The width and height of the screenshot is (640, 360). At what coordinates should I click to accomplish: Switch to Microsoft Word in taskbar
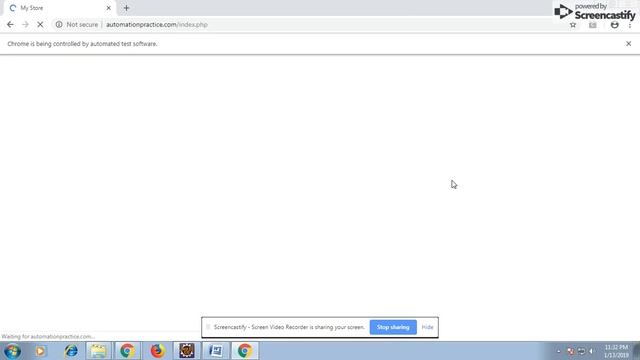coord(216,351)
